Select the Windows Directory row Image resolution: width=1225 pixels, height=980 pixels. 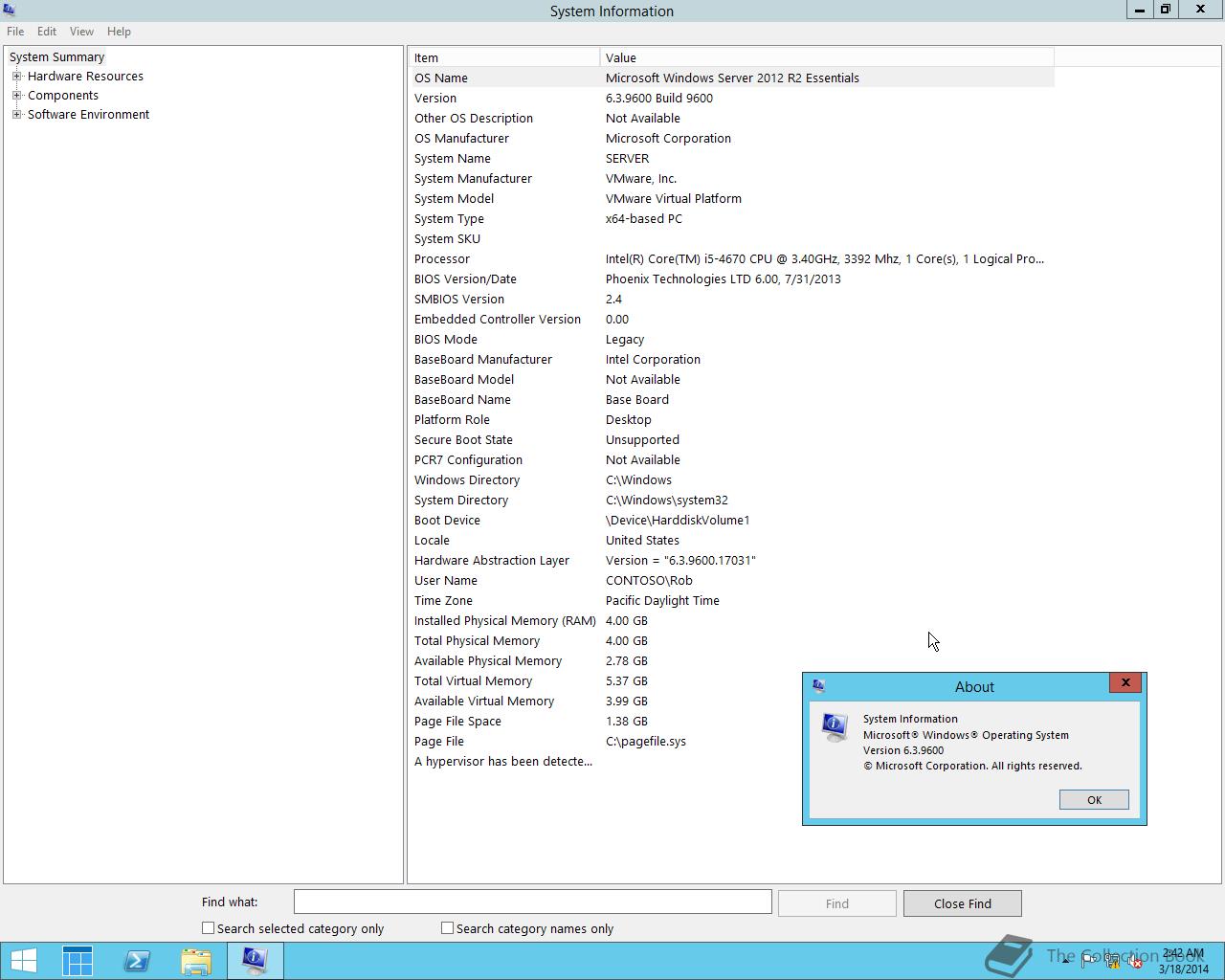[732, 479]
